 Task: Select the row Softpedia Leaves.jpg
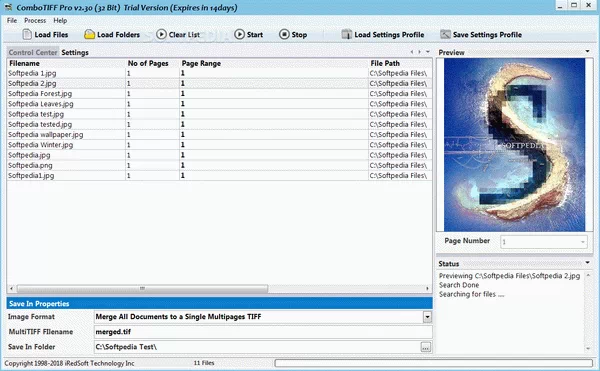(x=219, y=104)
